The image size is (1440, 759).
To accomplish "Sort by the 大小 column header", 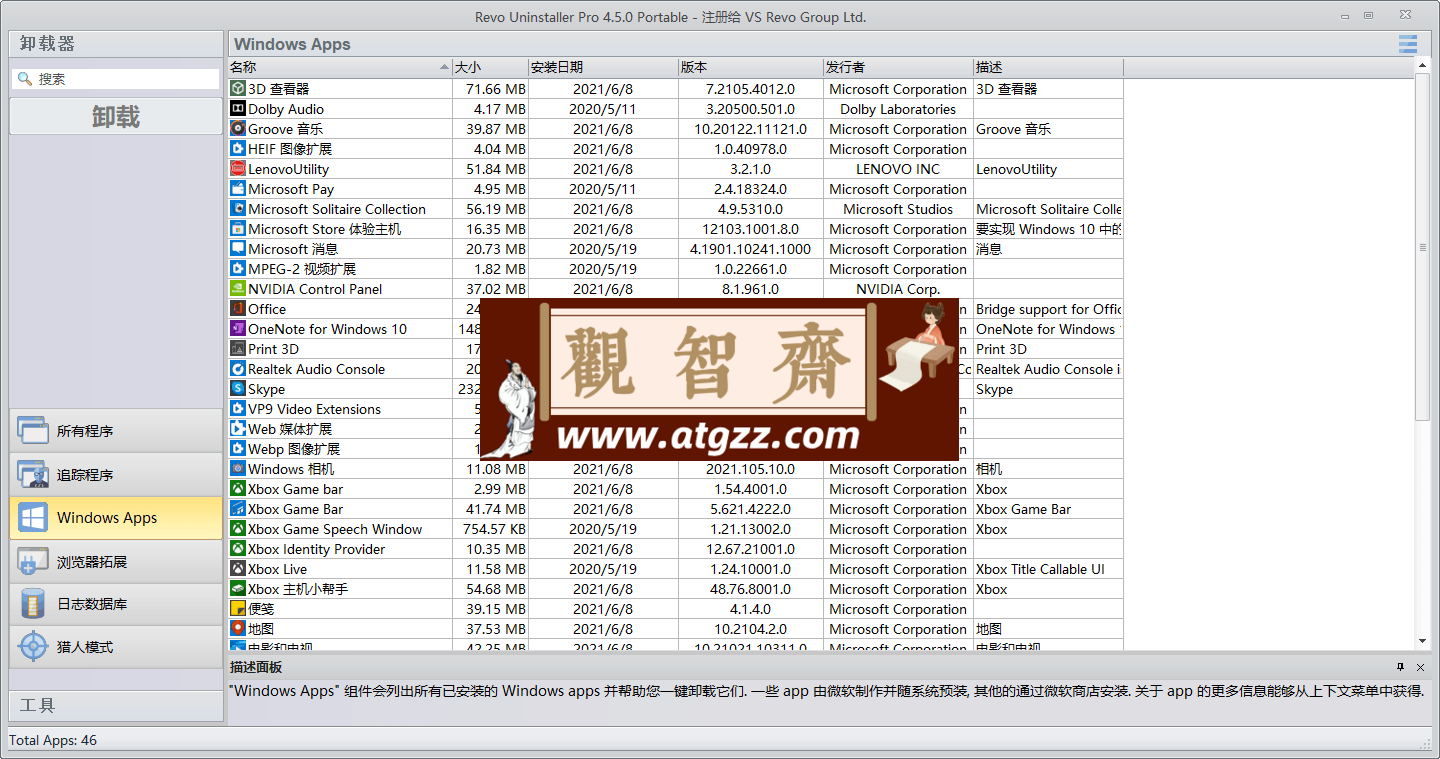I will click(x=490, y=67).
